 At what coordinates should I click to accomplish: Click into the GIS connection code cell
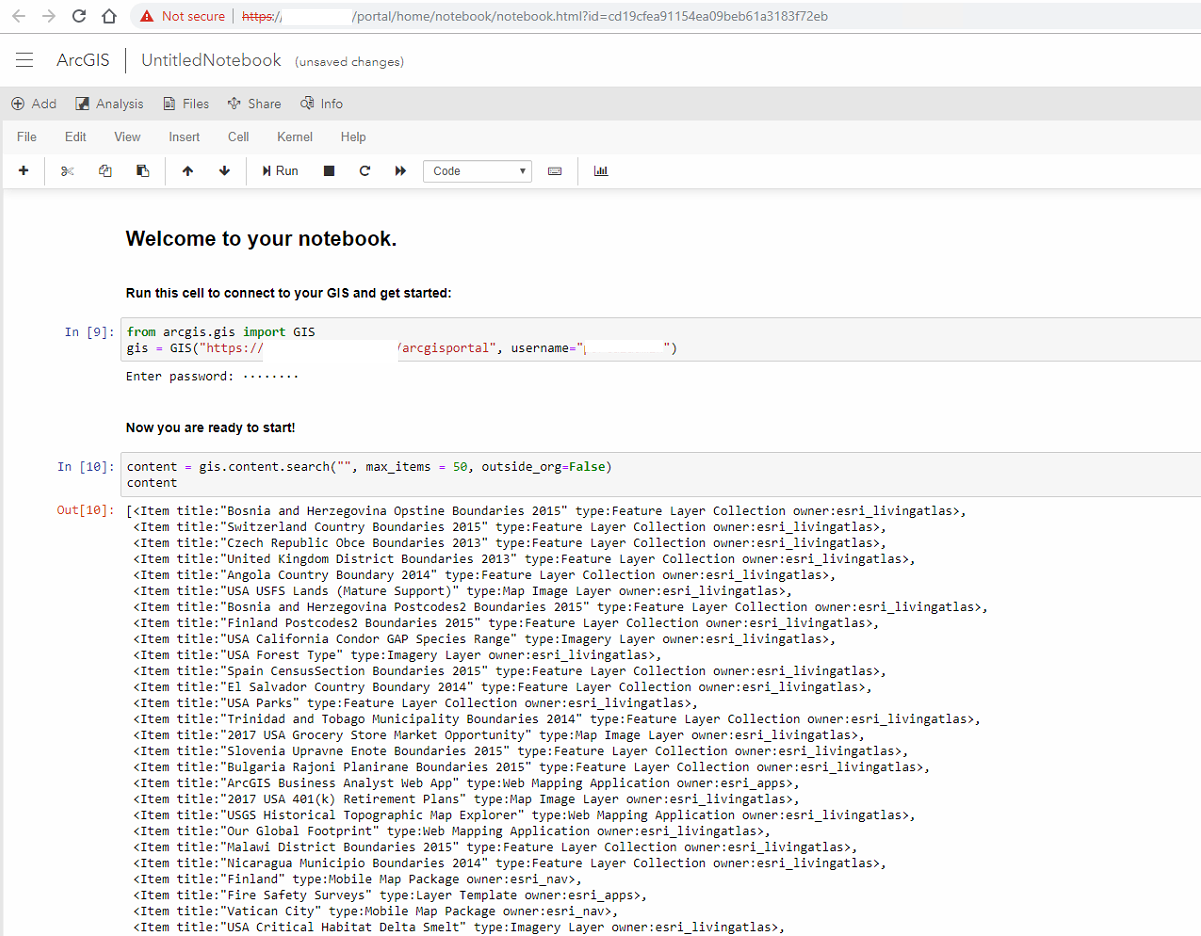click(660, 340)
